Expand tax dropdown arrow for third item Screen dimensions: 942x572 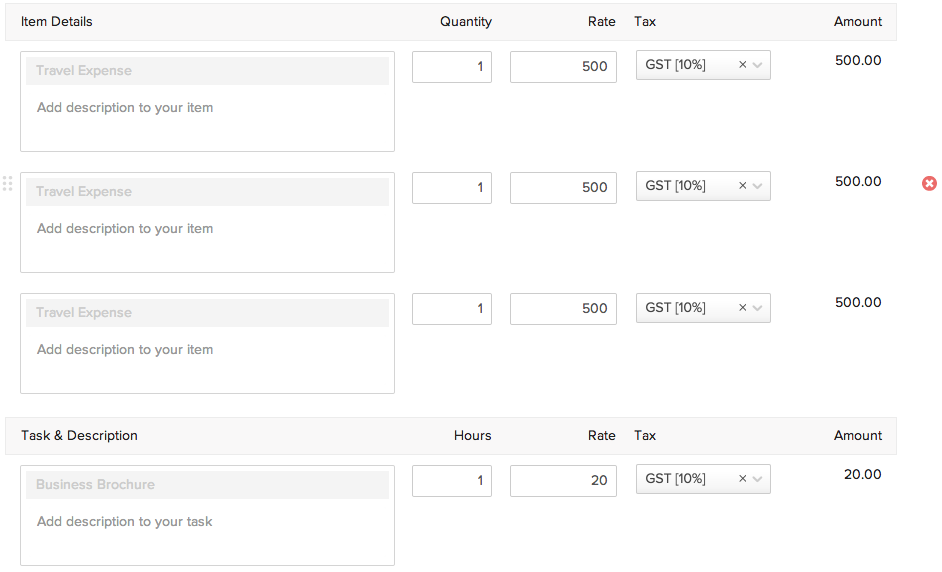[x=758, y=308]
